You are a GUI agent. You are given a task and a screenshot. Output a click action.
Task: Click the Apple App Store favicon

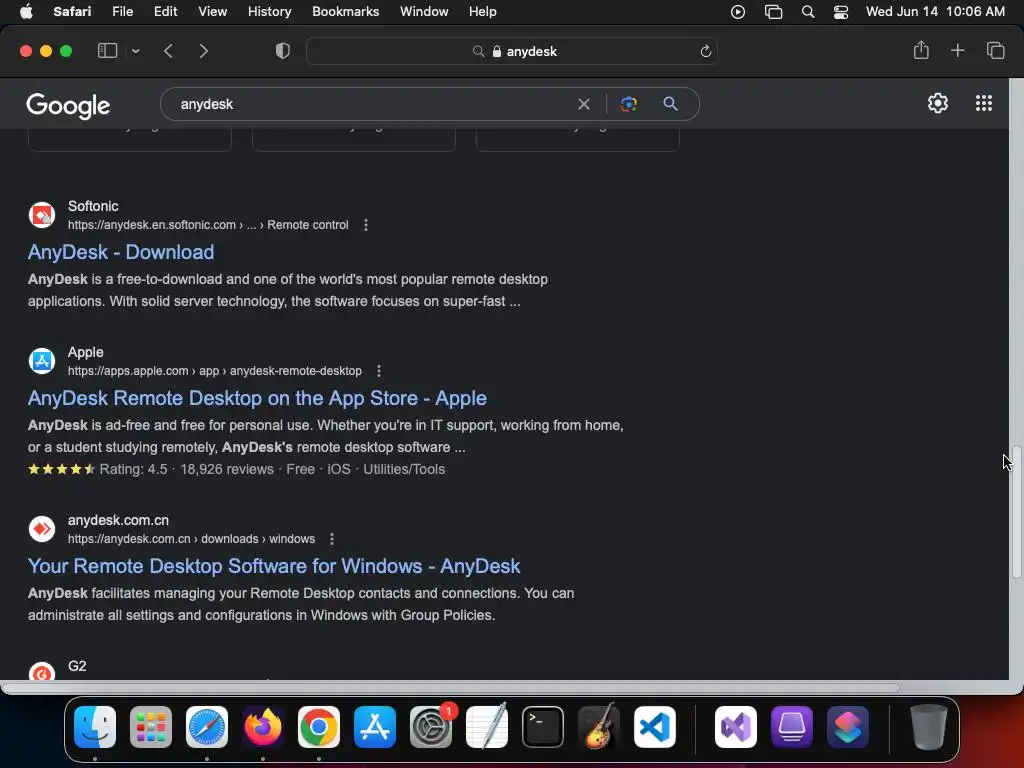click(42, 360)
